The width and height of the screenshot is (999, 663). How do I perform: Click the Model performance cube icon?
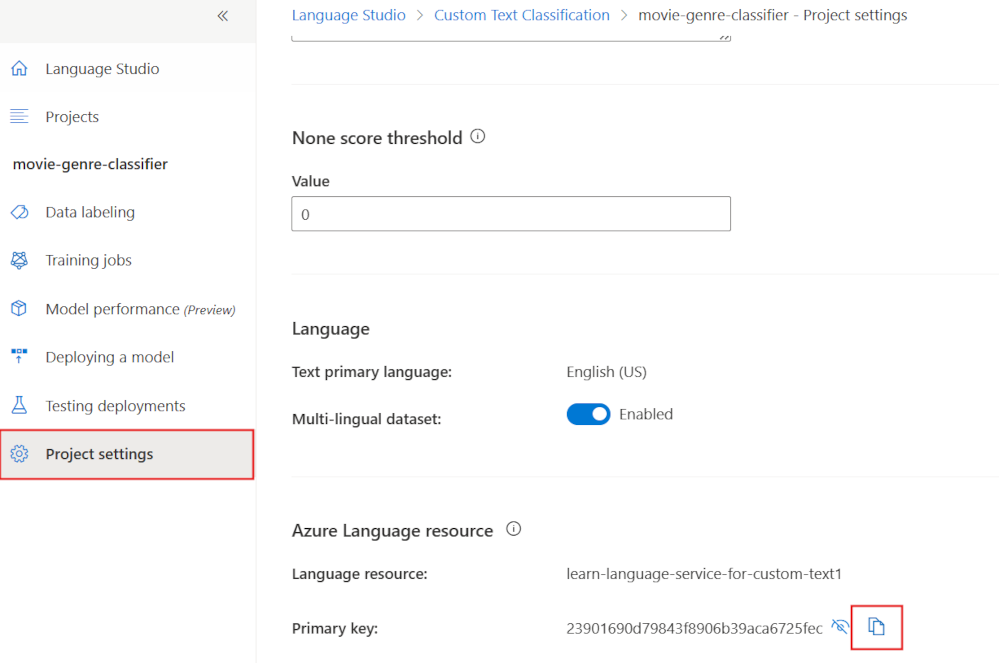click(19, 308)
